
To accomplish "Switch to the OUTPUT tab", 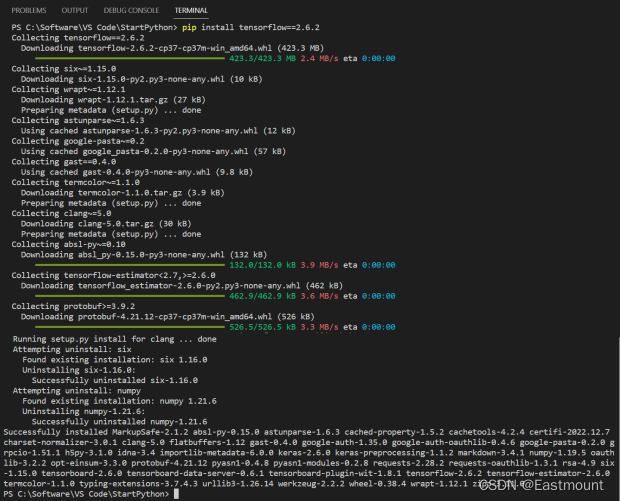I will tap(75, 10).
